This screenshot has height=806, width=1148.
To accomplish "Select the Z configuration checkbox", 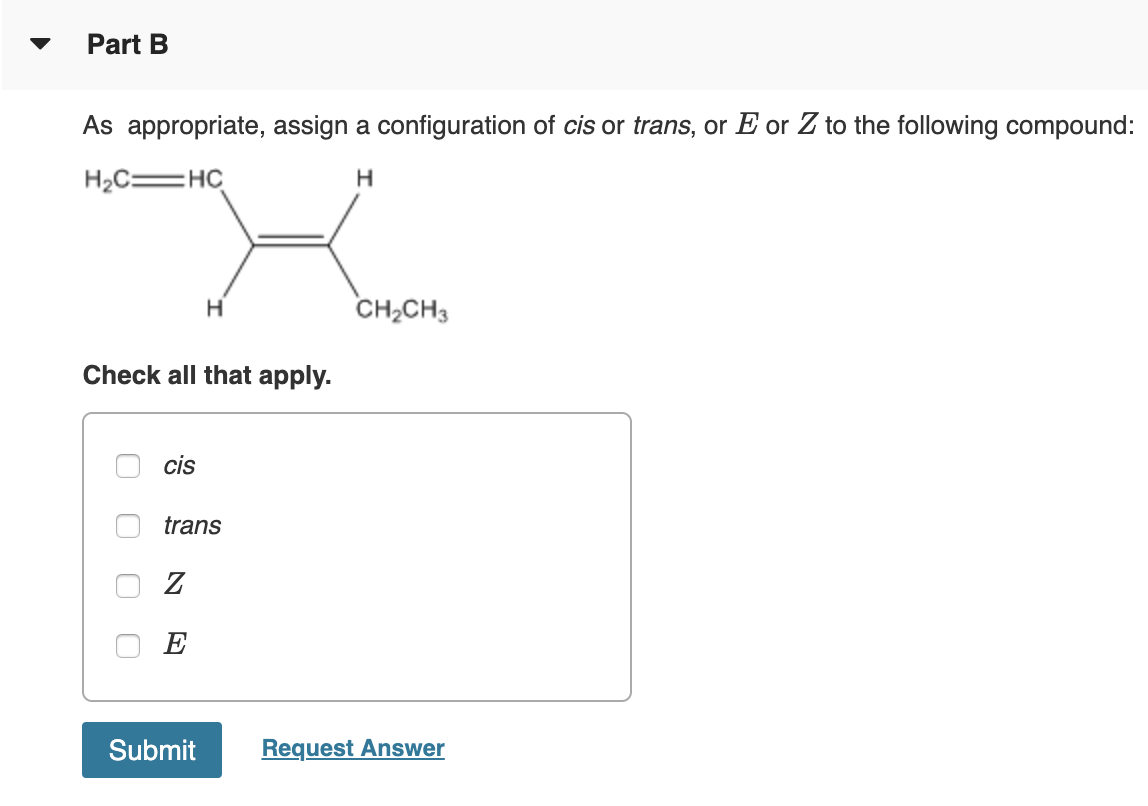I will (x=127, y=586).
